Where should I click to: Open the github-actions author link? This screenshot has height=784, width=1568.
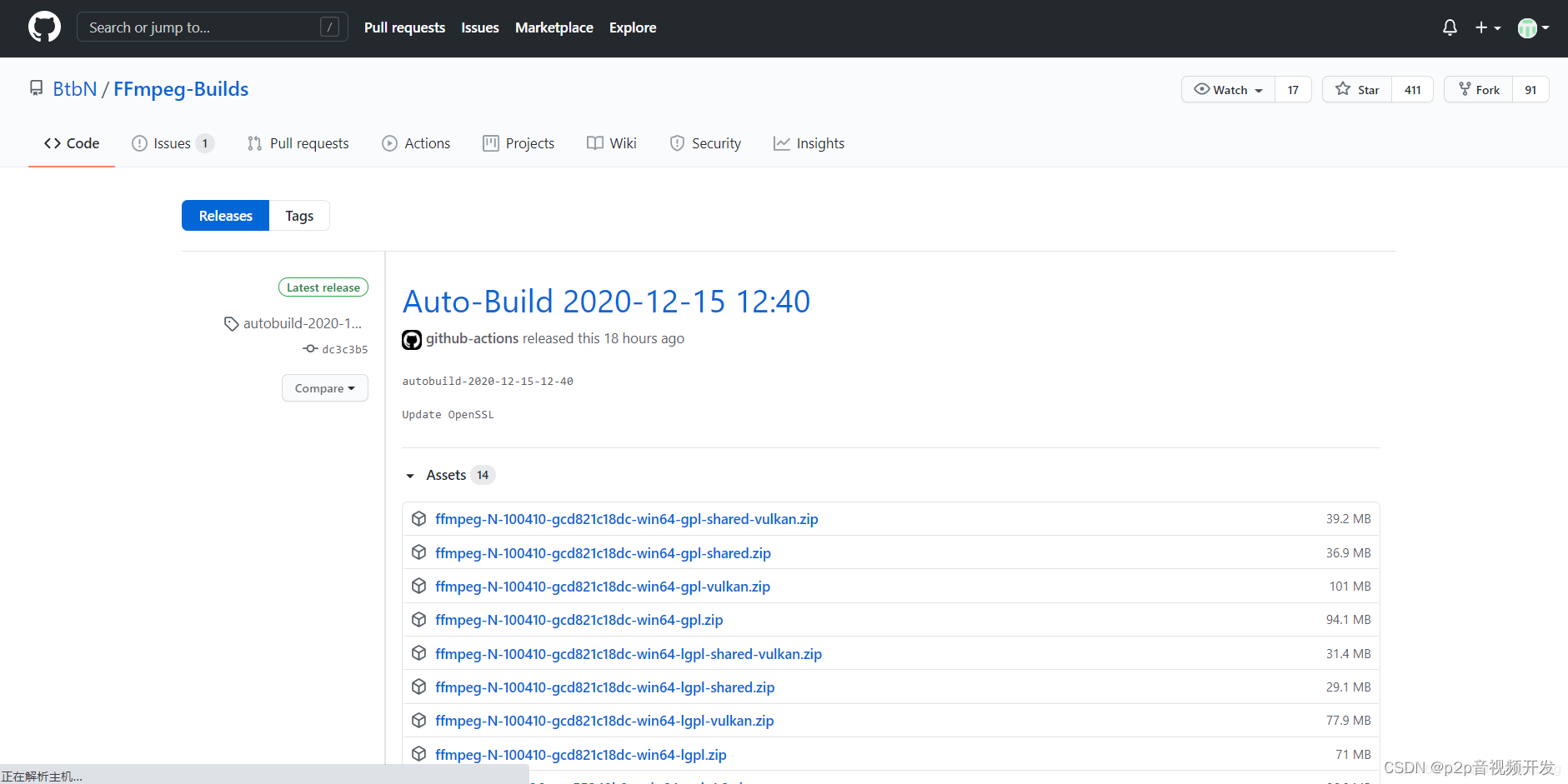pos(473,338)
